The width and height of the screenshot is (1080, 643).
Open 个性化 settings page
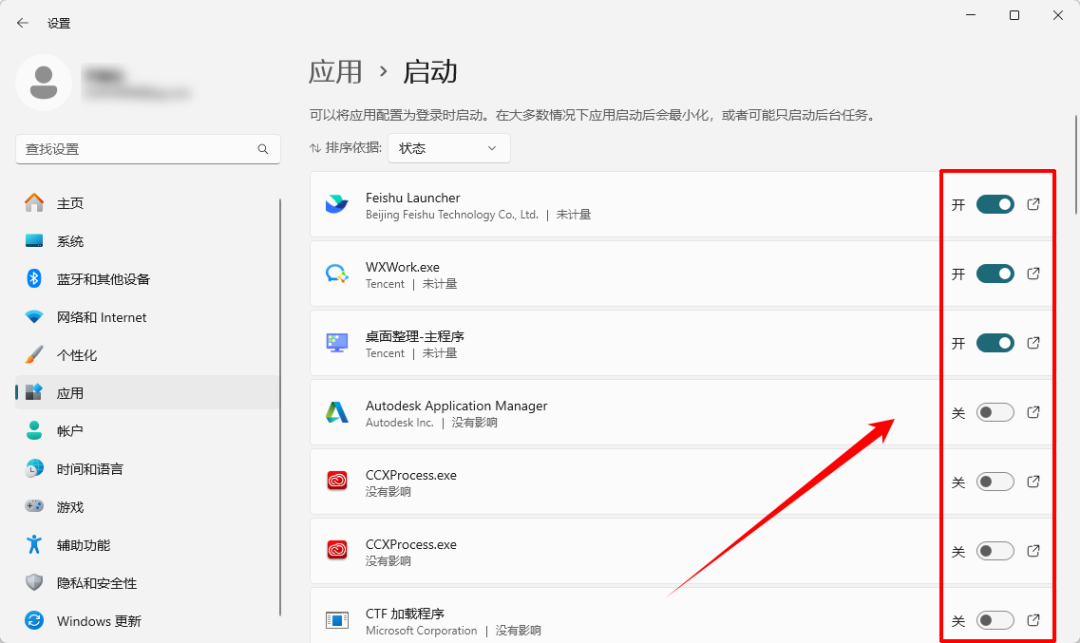(147, 355)
